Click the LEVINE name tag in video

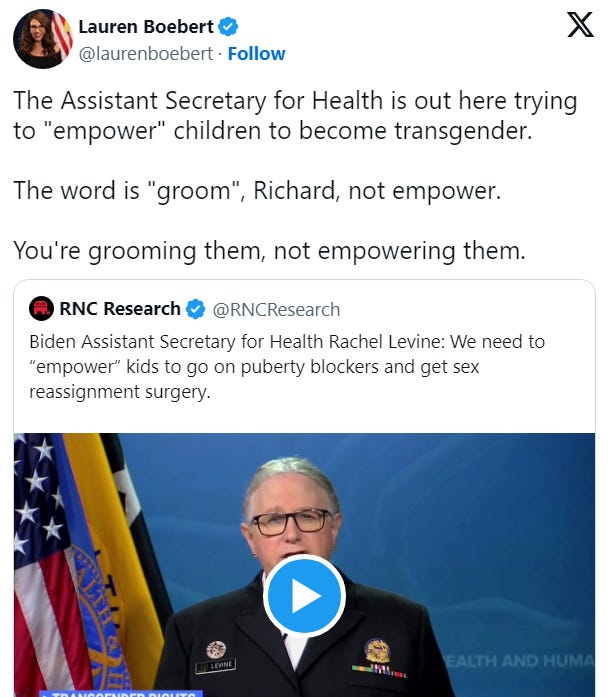pos(216,665)
